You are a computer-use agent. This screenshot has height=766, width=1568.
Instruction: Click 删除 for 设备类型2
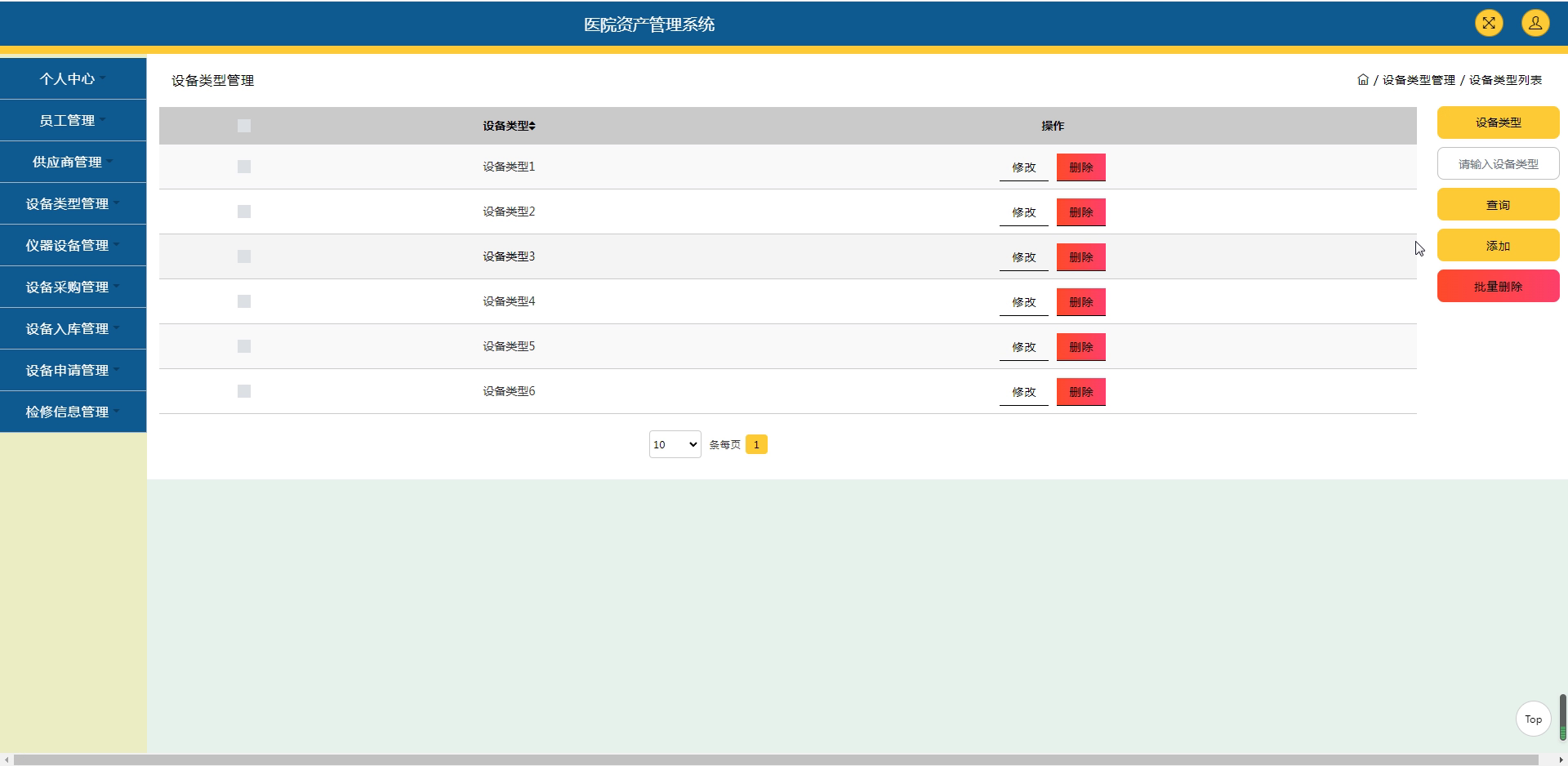click(x=1081, y=212)
